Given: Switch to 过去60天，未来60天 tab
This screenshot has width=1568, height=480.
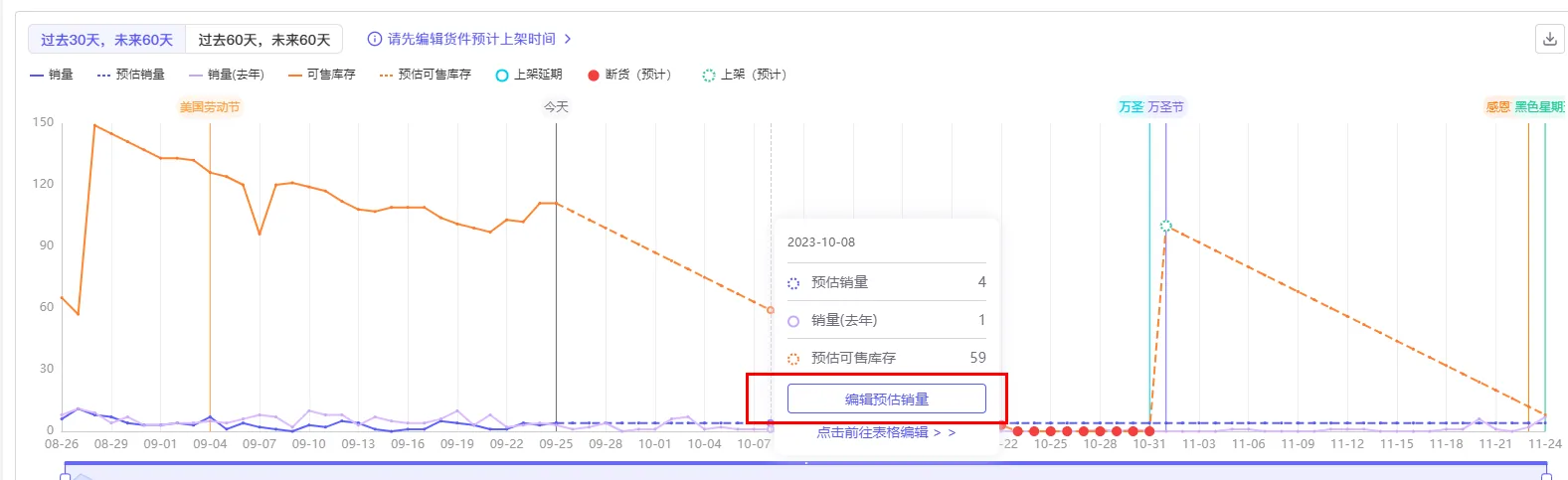Looking at the screenshot, I should pos(264,40).
